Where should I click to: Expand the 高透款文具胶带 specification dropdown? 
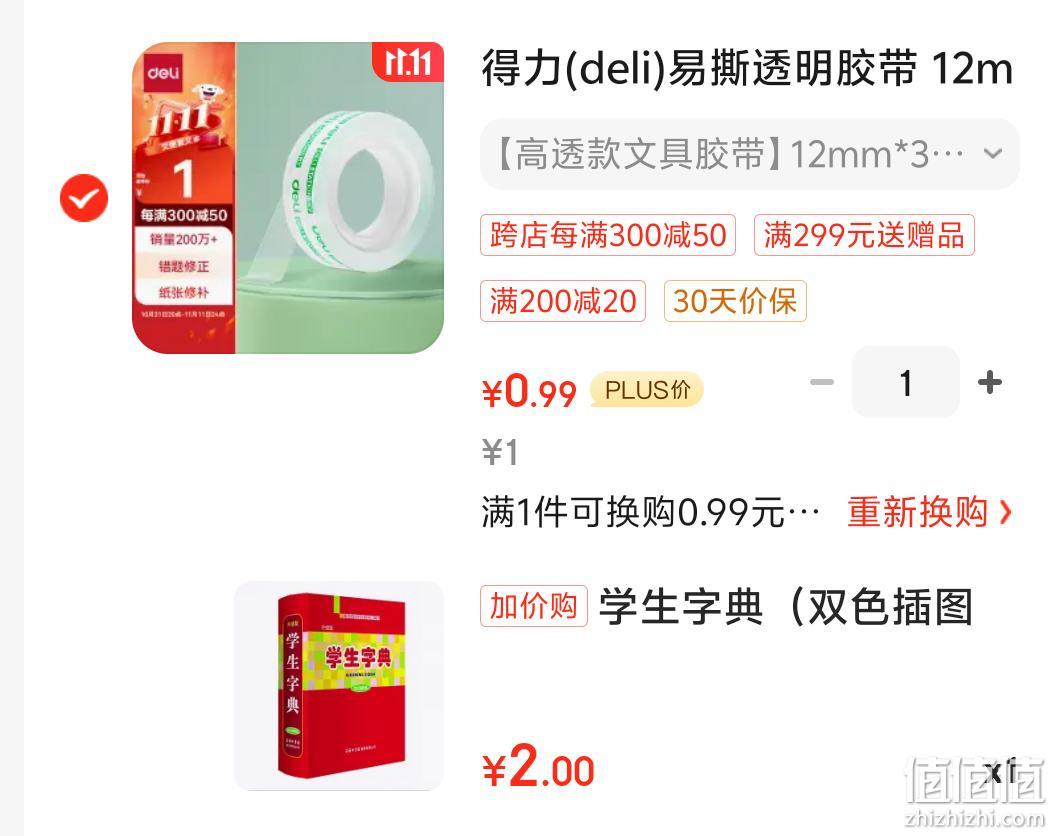click(x=749, y=154)
